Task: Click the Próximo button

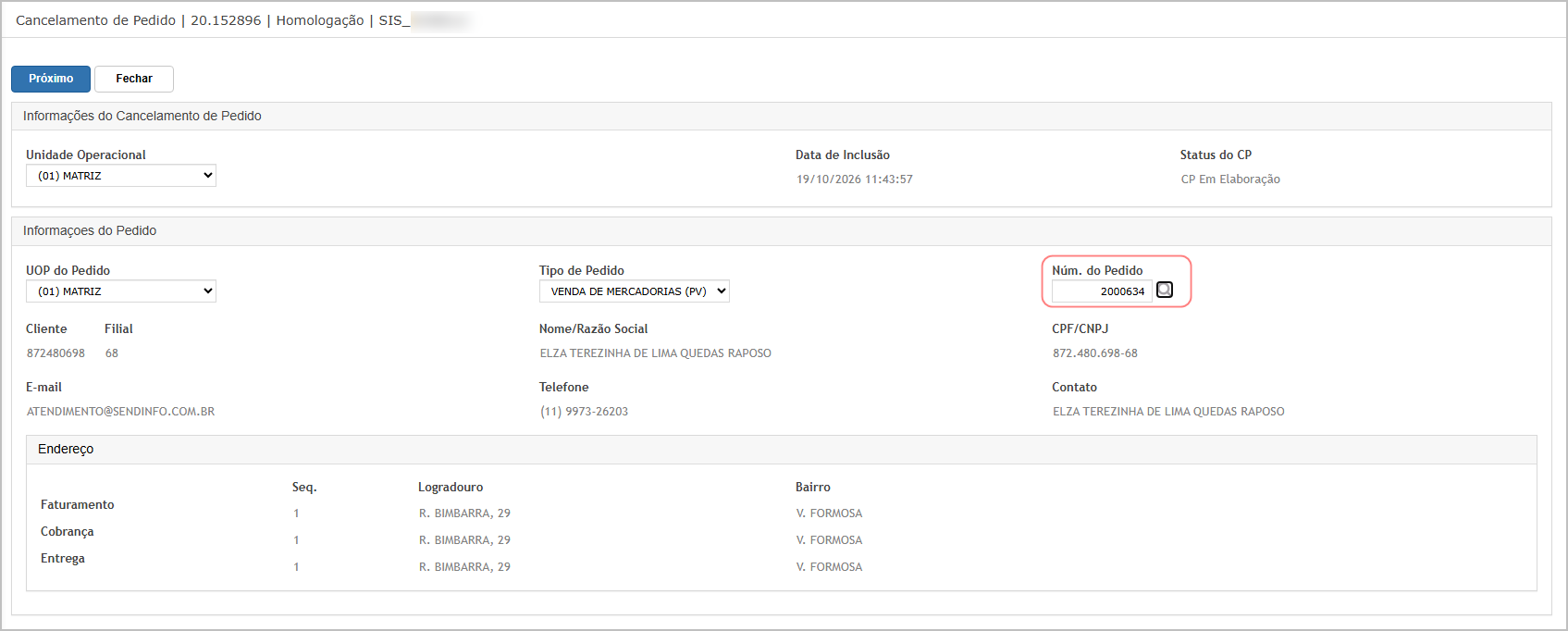Action: pos(51,79)
